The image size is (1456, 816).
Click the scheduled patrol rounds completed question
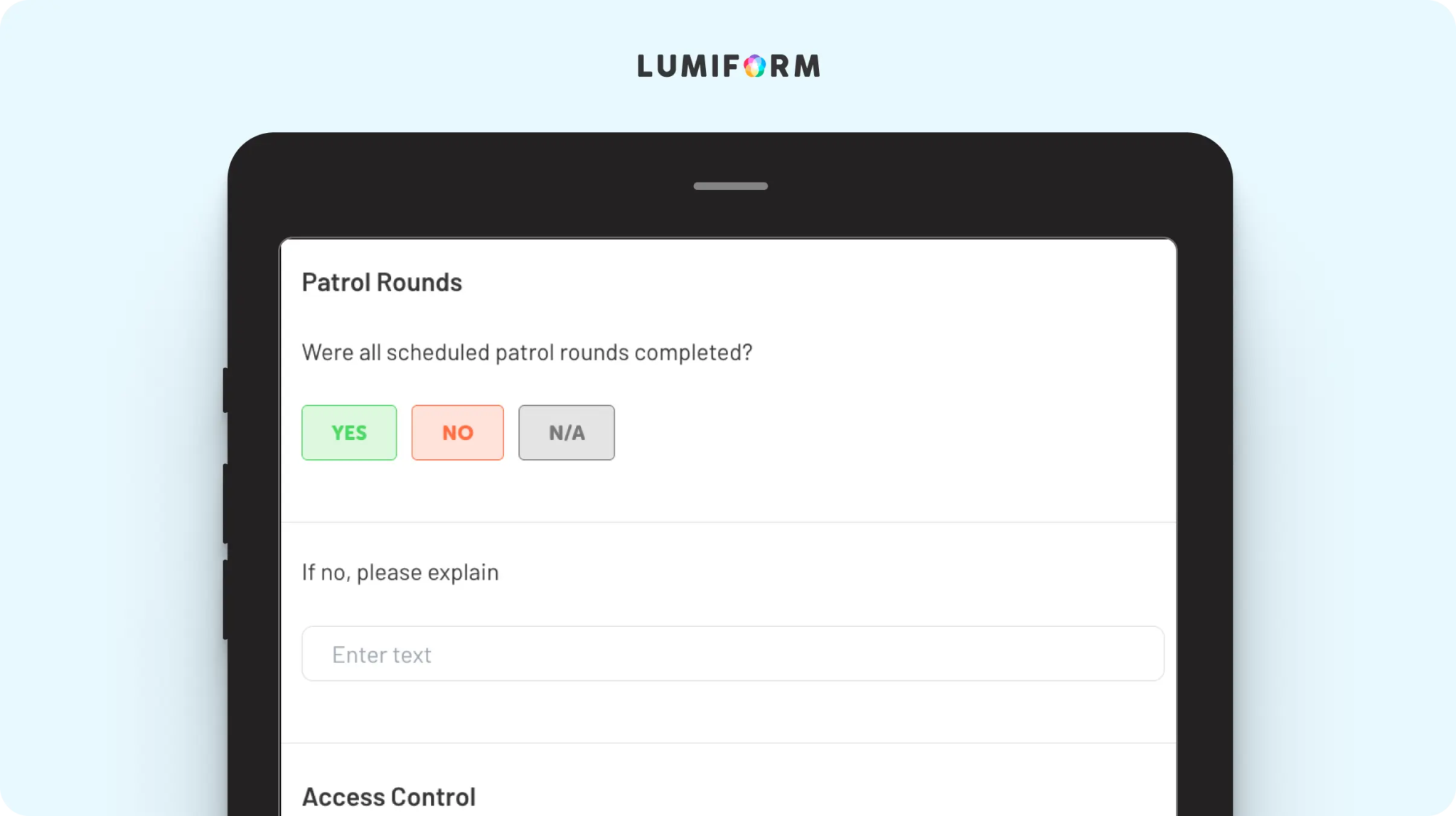click(527, 353)
